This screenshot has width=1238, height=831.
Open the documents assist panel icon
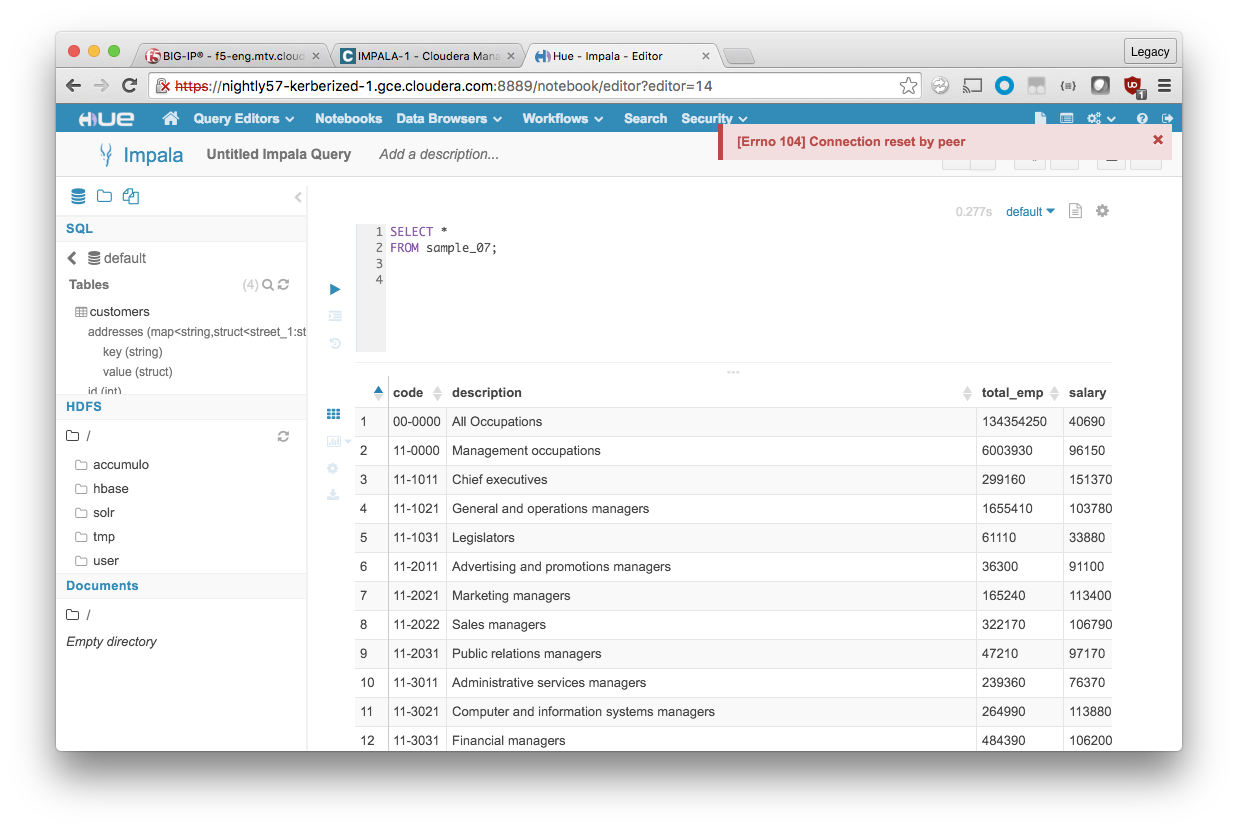[x=130, y=196]
